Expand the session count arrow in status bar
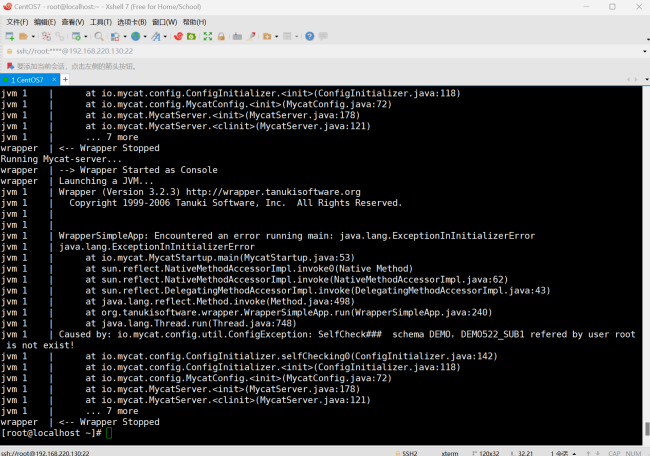 (574, 454)
